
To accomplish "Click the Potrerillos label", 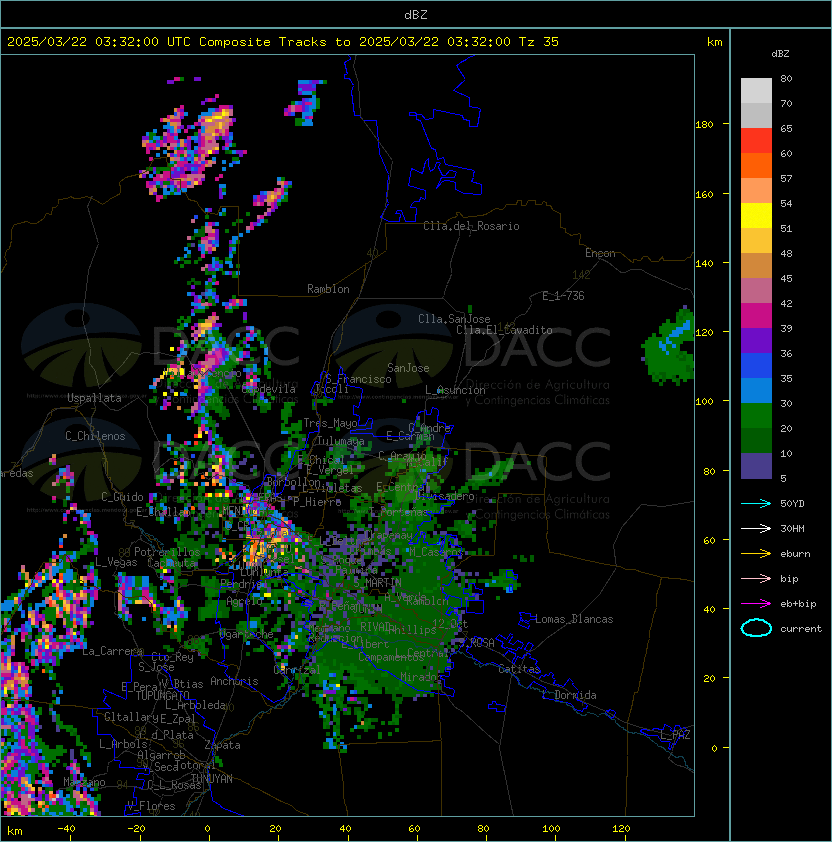I will 167,551.
